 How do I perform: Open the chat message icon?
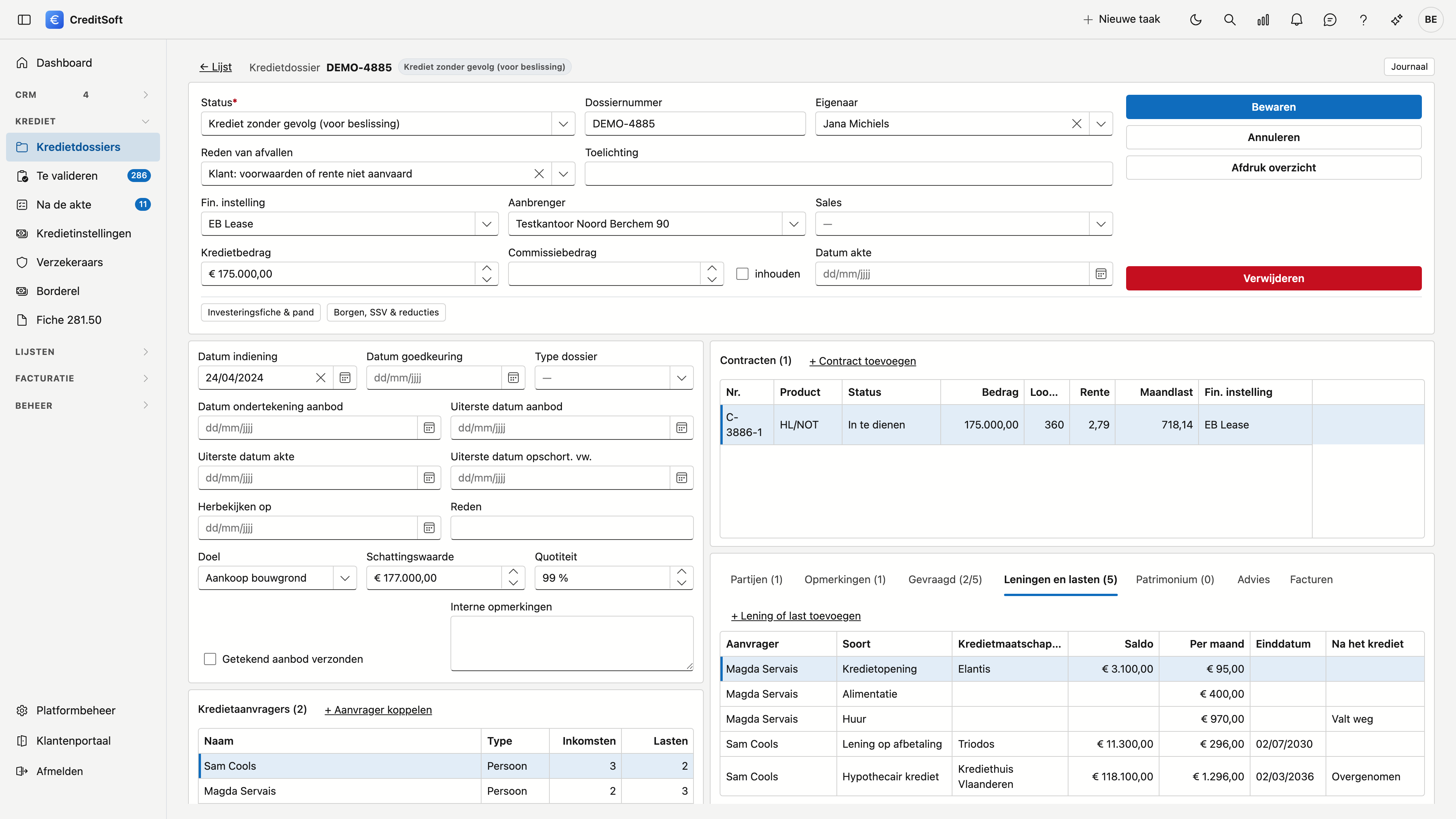[x=1330, y=20]
